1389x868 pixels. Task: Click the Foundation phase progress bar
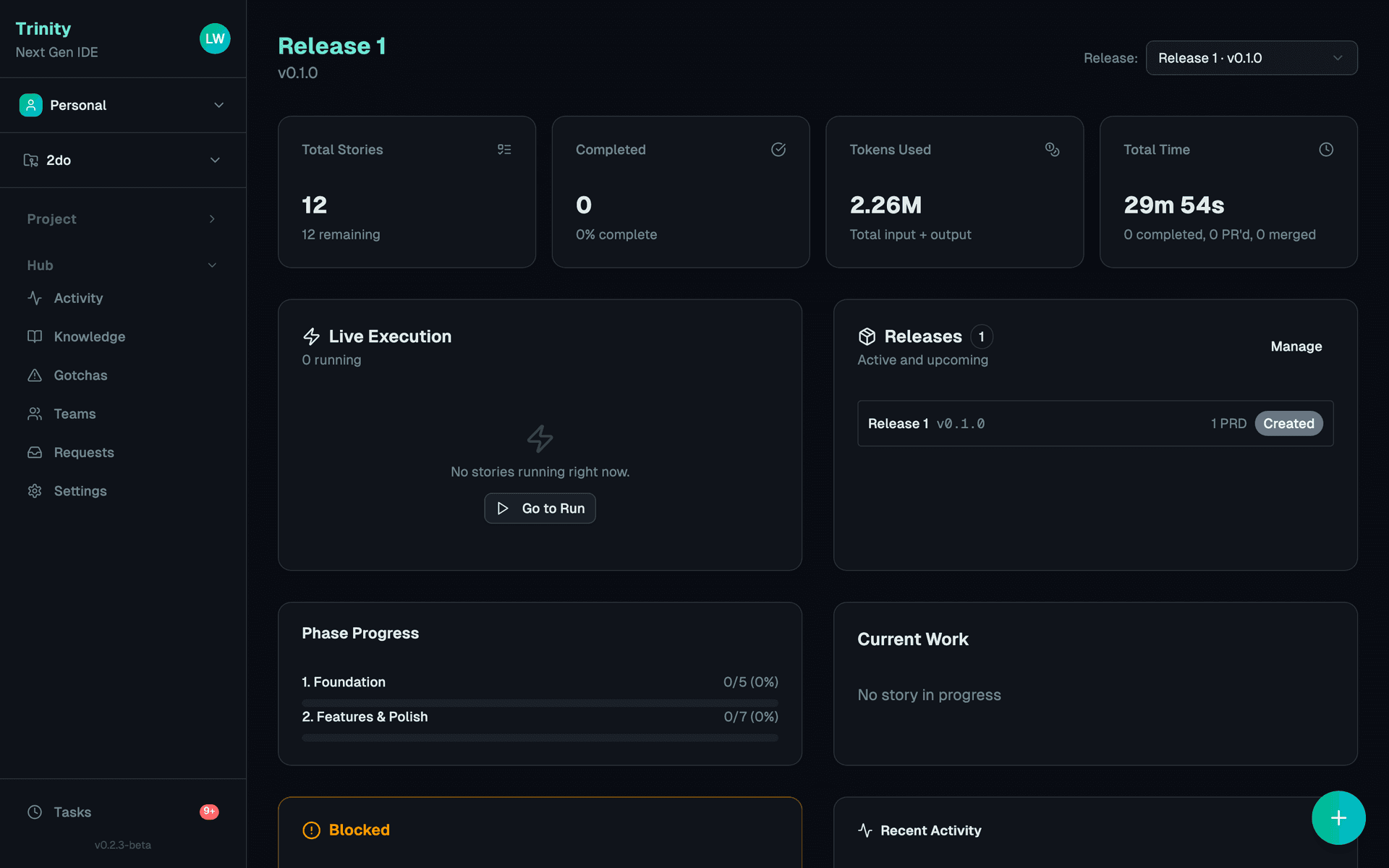540,703
